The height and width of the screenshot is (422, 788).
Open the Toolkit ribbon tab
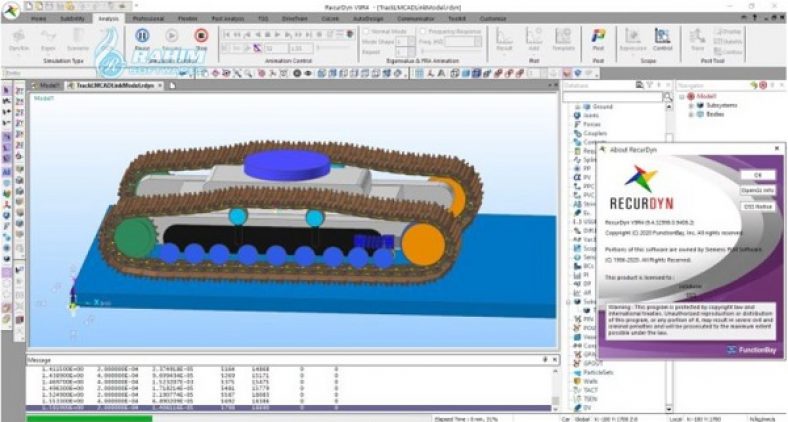(x=457, y=19)
